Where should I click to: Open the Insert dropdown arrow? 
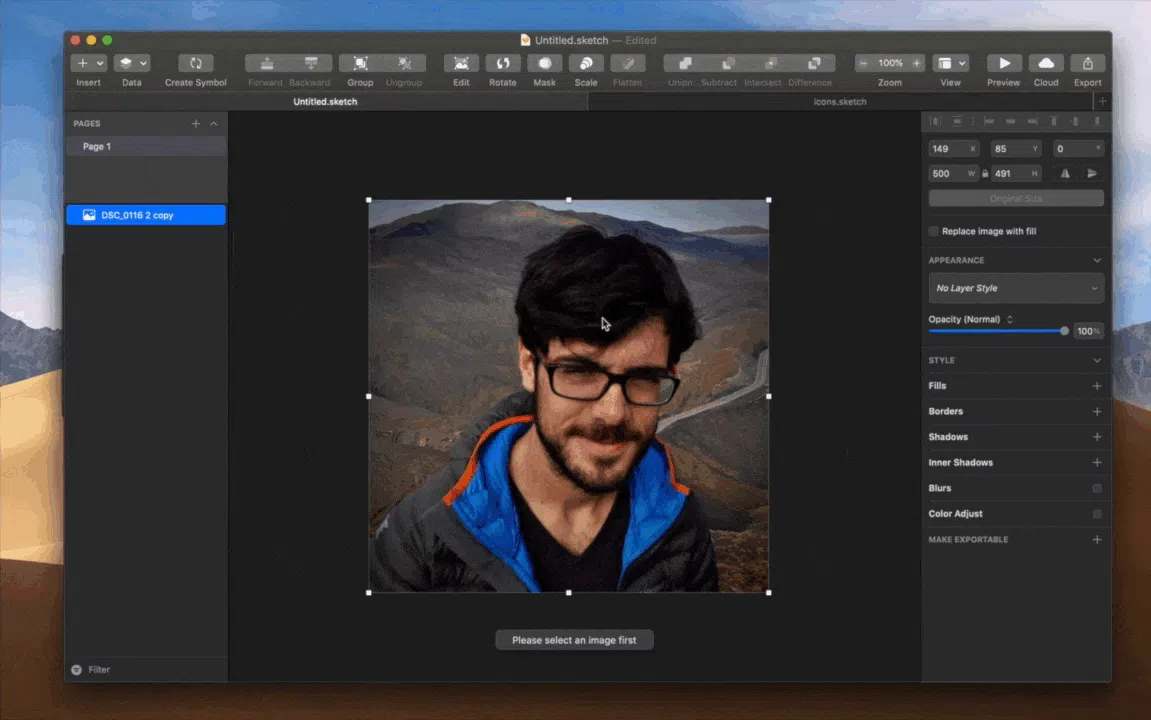pyautogui.click(x=100, y=64)
